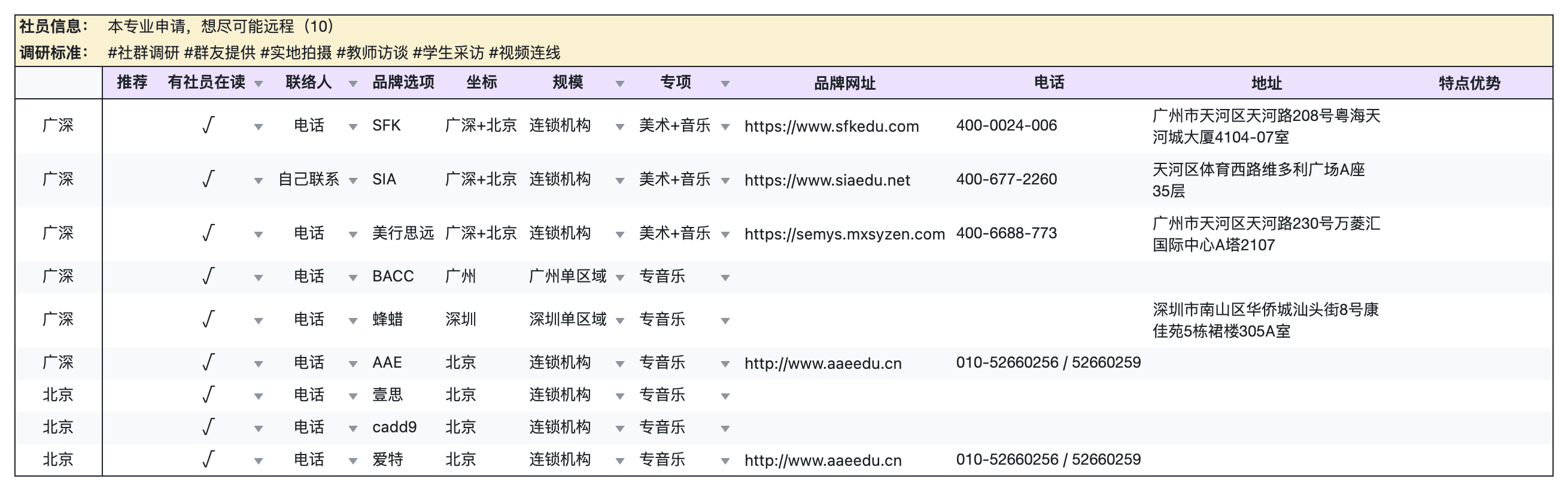Select the phone cell 400-0024-006

tap(1006, 126)
